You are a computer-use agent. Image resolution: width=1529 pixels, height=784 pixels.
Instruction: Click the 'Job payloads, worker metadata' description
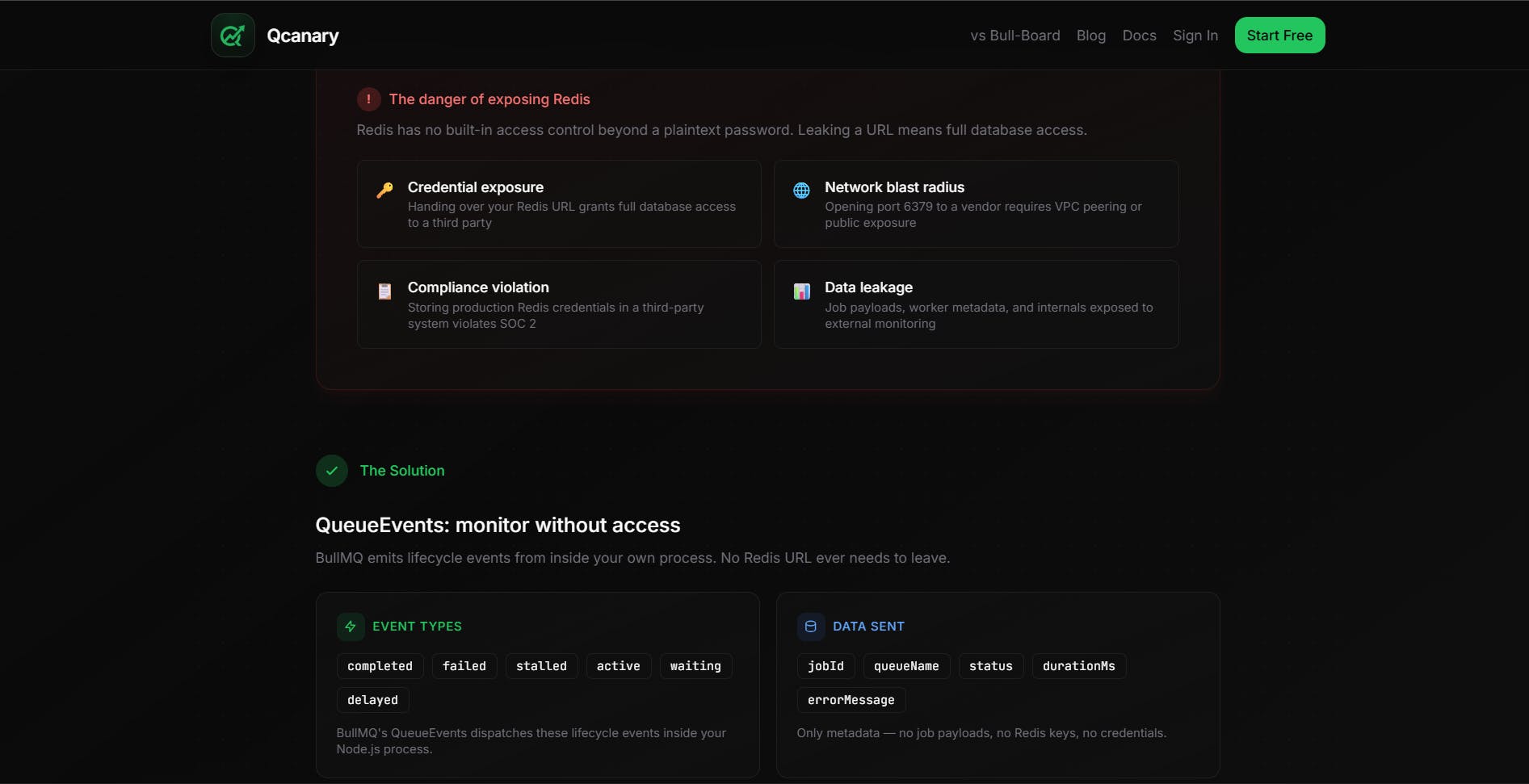point(989,316)
